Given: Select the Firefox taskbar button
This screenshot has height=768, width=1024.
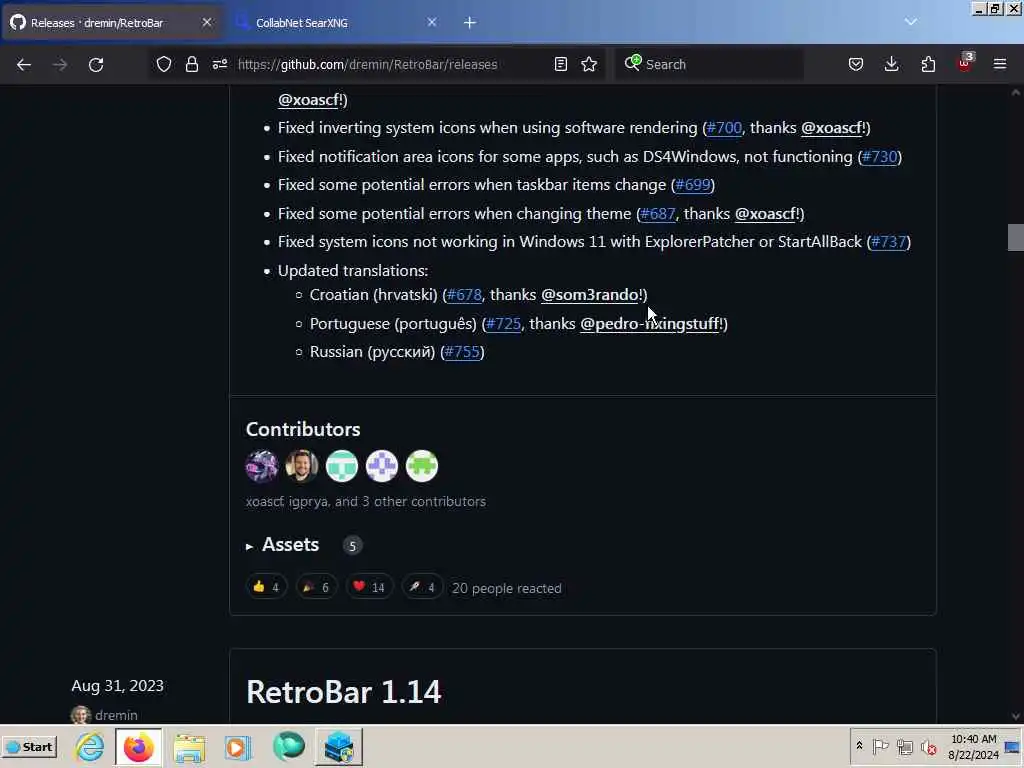Looking at the screenshot, I should pyautogui.click(x=138, y=746).
